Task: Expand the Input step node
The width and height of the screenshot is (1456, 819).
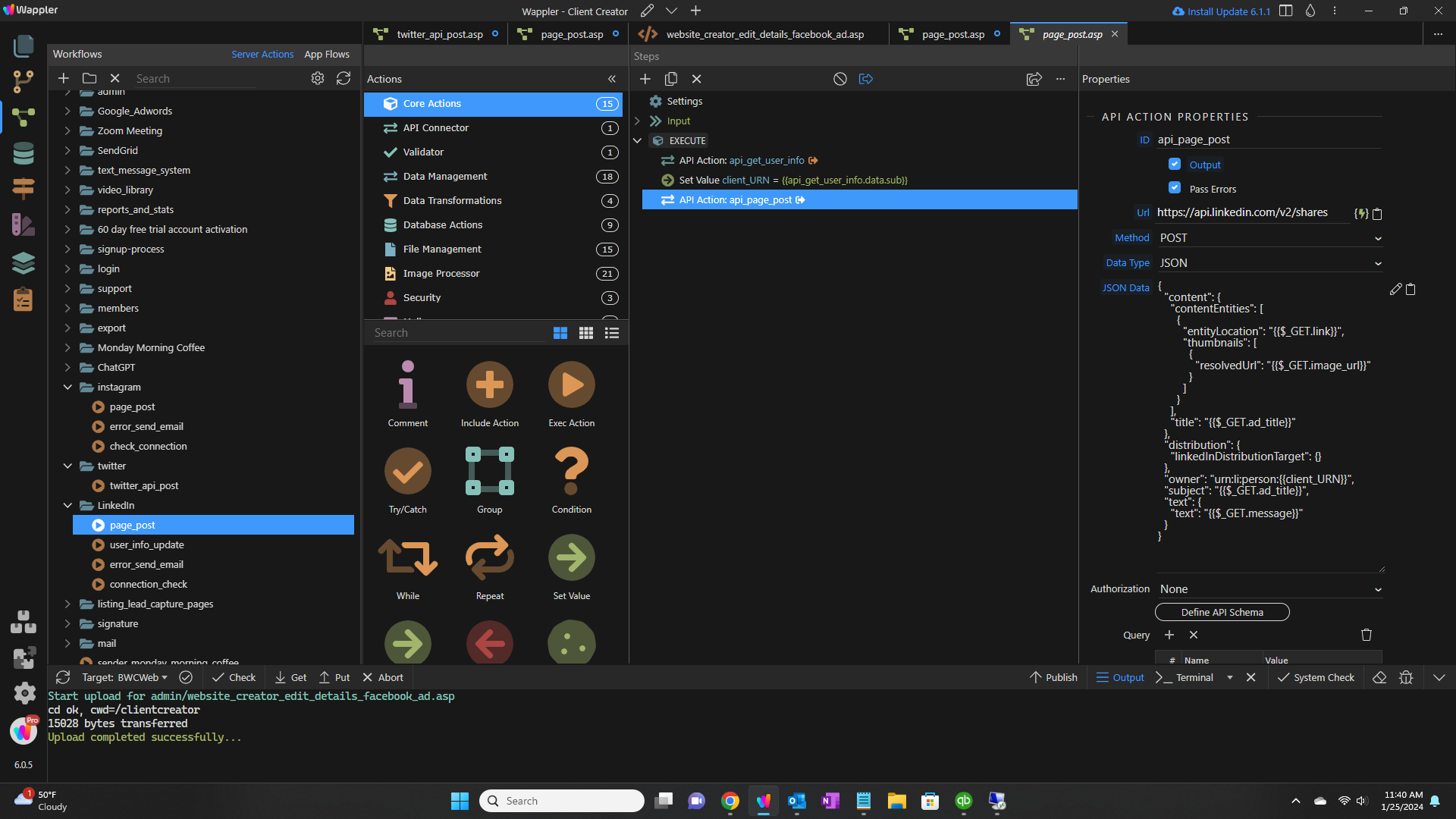Action: [637, 121]
